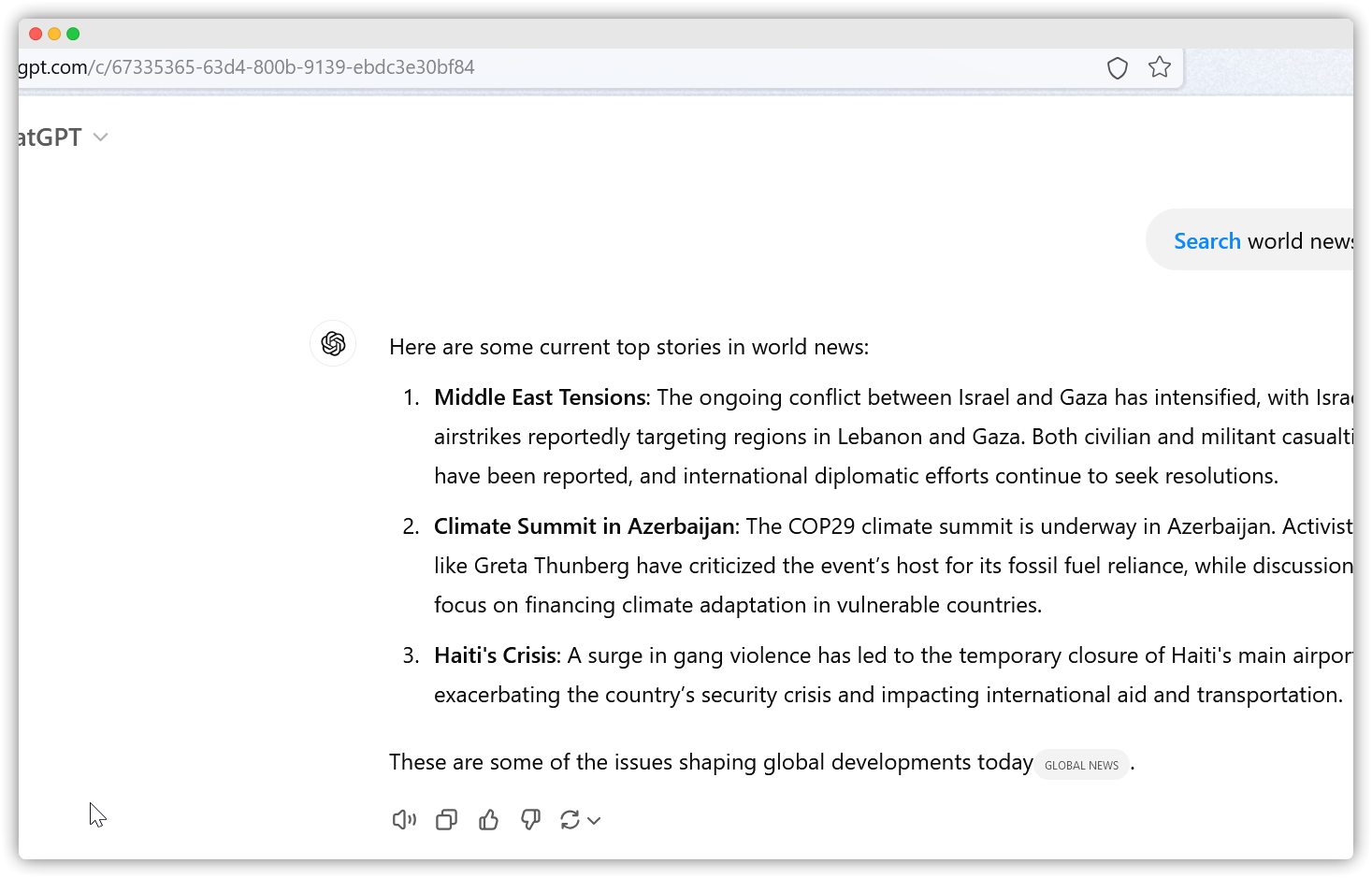Click the shield tracking protection icon

tap(1118, 67)
